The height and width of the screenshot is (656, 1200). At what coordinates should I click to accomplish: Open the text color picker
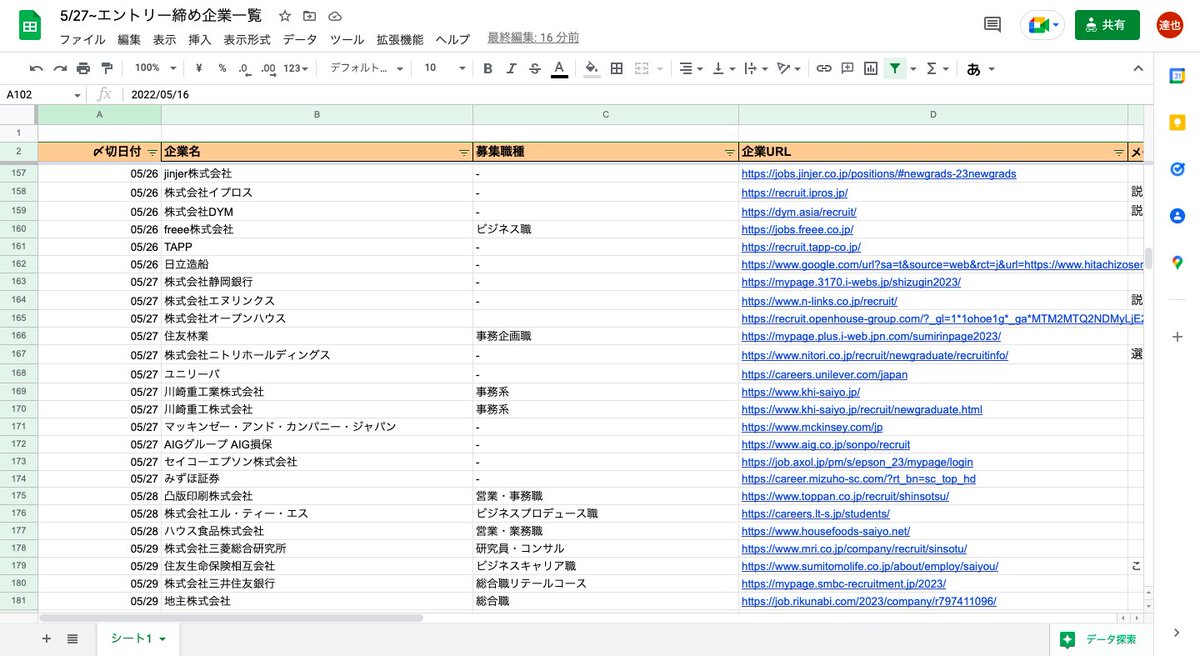coord(559,68)
